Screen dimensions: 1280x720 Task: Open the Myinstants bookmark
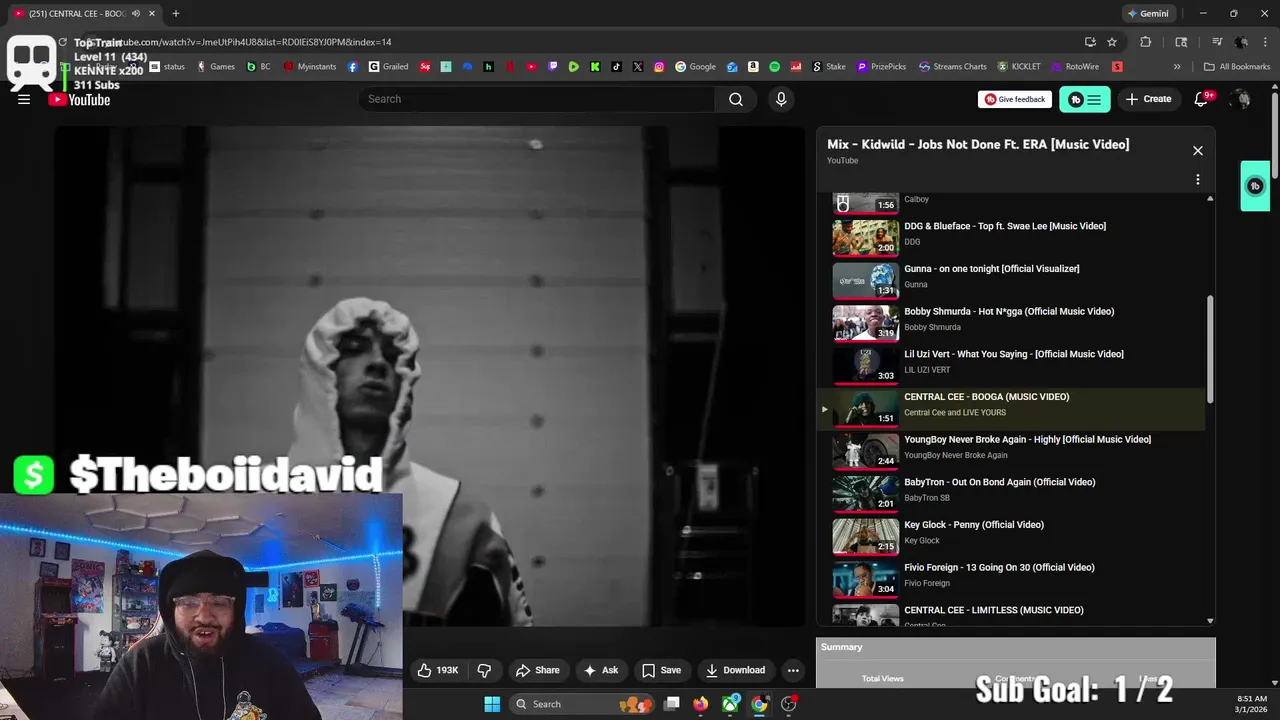tap(310, 67)
